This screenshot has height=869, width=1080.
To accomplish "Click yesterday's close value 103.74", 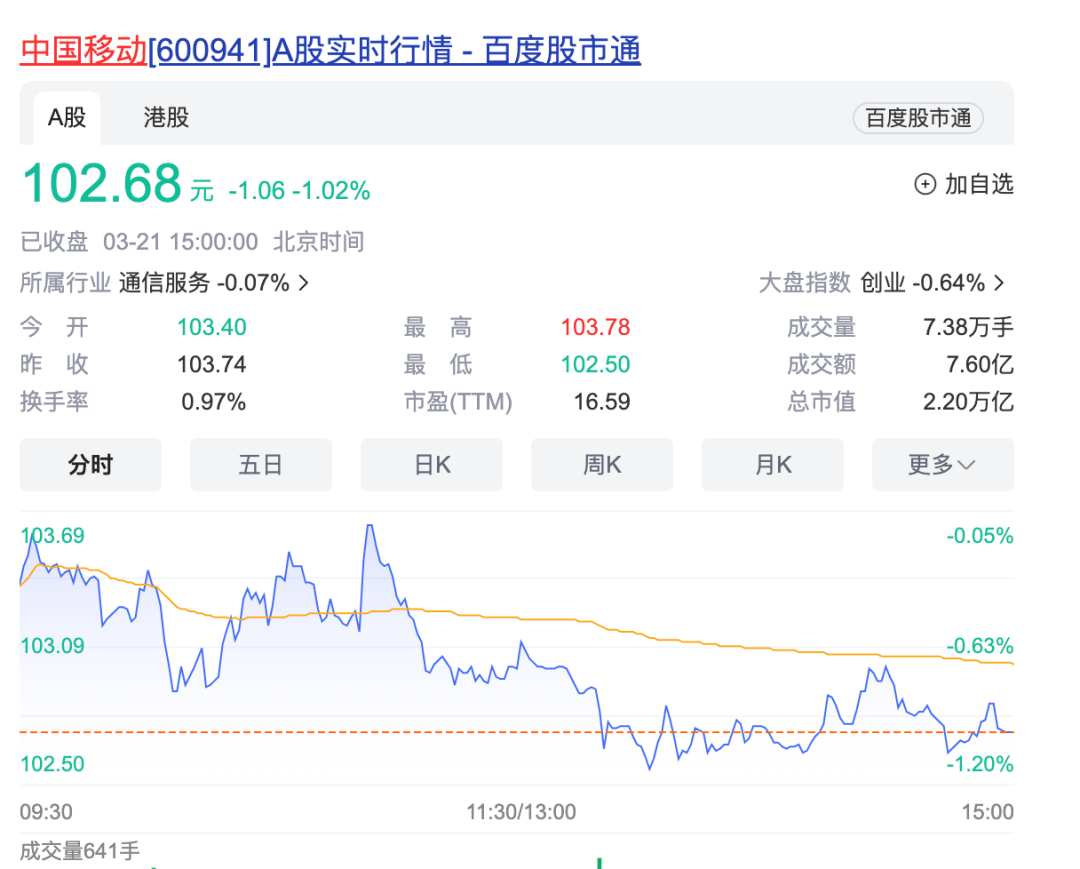I will tap(212, 364).
